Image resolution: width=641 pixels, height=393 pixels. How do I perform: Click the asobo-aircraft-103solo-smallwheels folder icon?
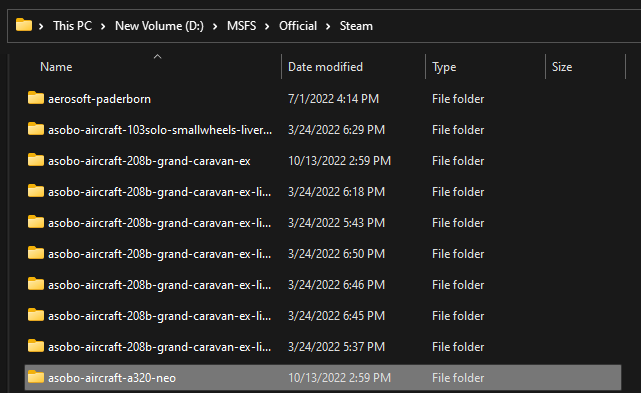coord(36,129)
